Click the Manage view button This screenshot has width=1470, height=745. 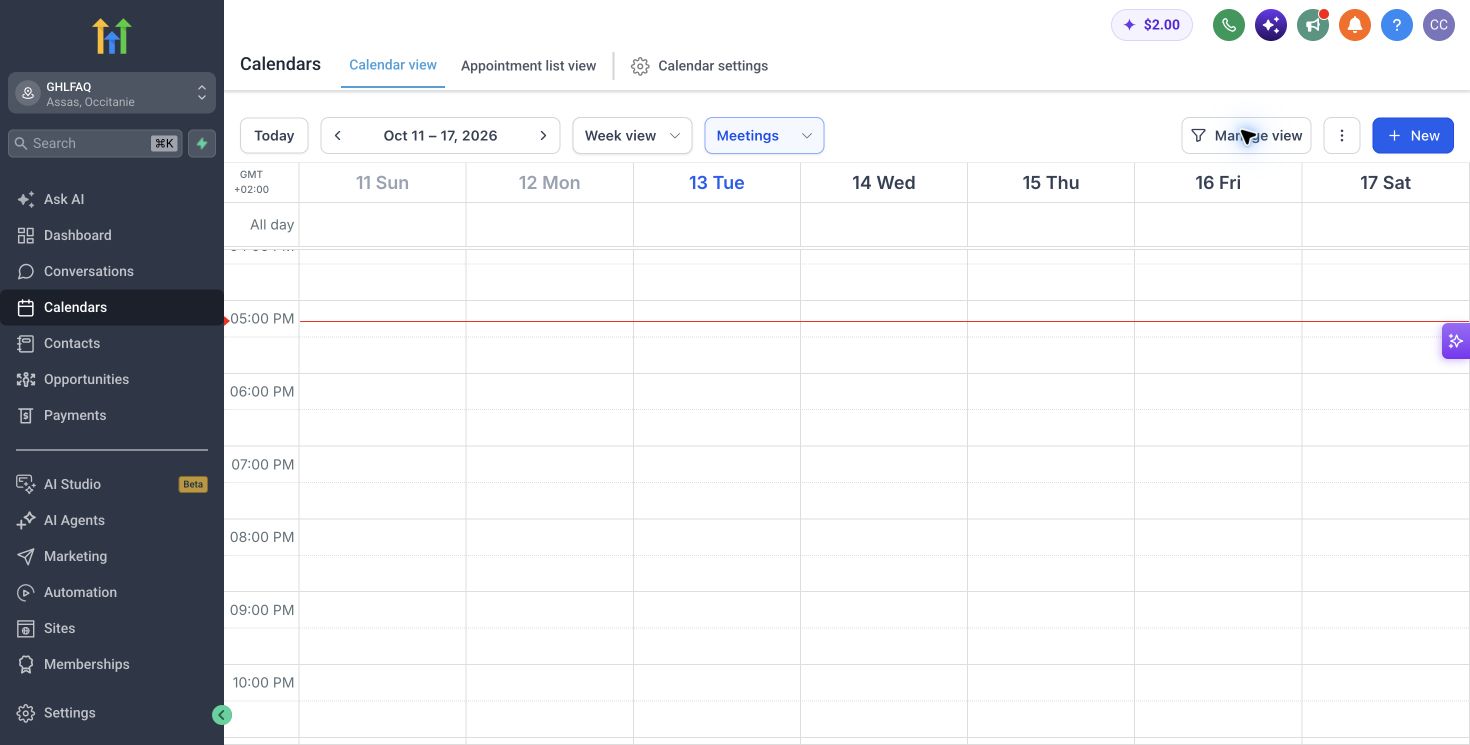[x=1246, y=136]
